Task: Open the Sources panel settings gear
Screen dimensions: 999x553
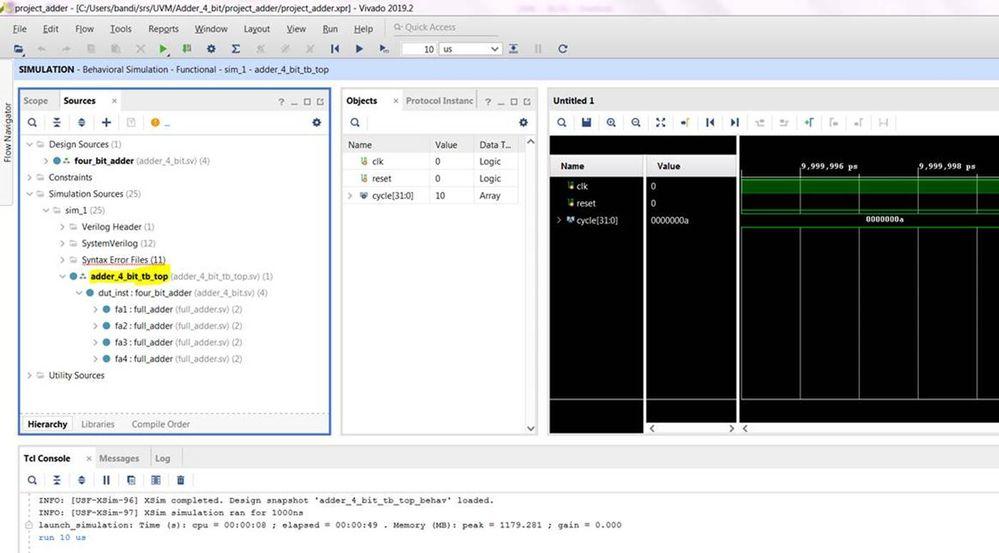Action: (x=316, y=122)
